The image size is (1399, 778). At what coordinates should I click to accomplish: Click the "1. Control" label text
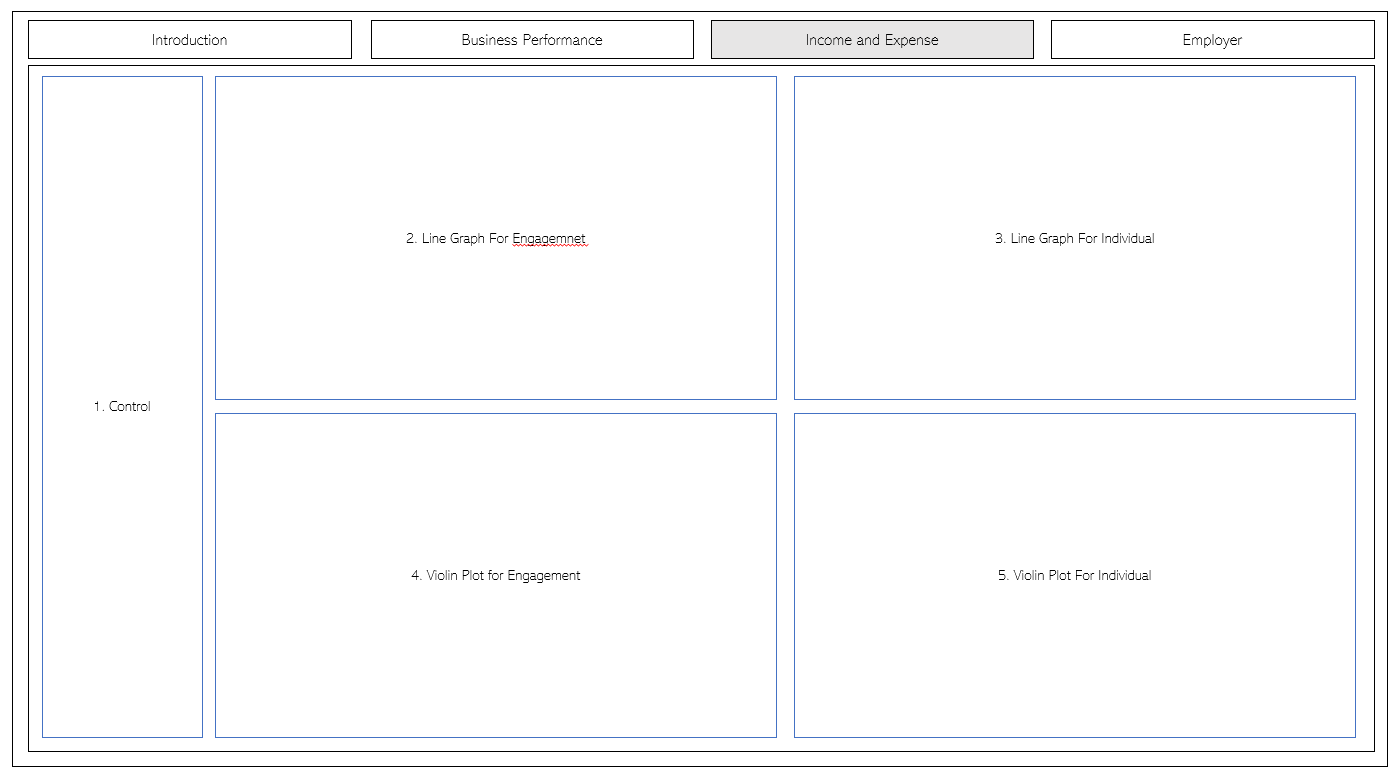pos(122,407)
